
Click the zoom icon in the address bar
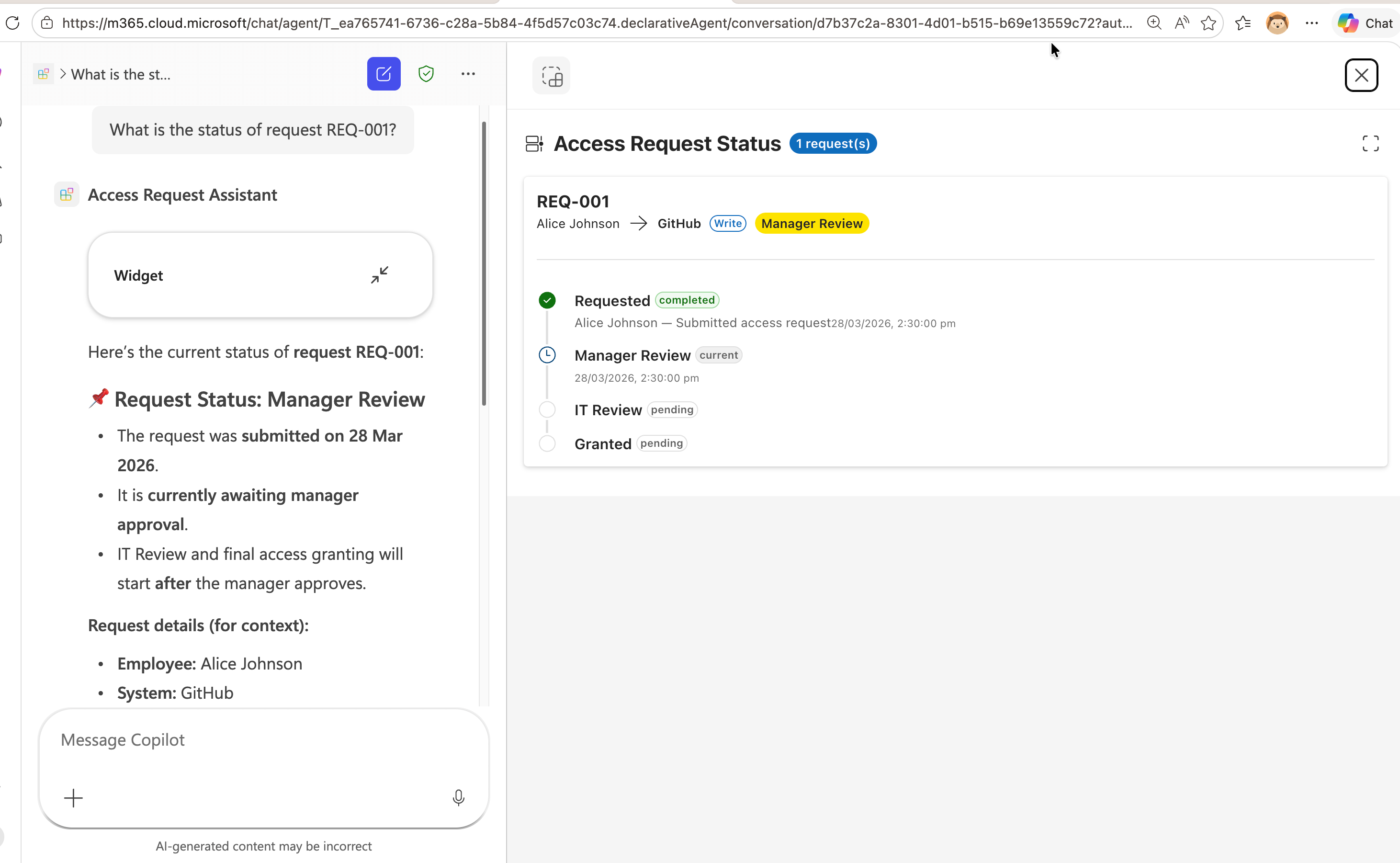coord(1153,23)
